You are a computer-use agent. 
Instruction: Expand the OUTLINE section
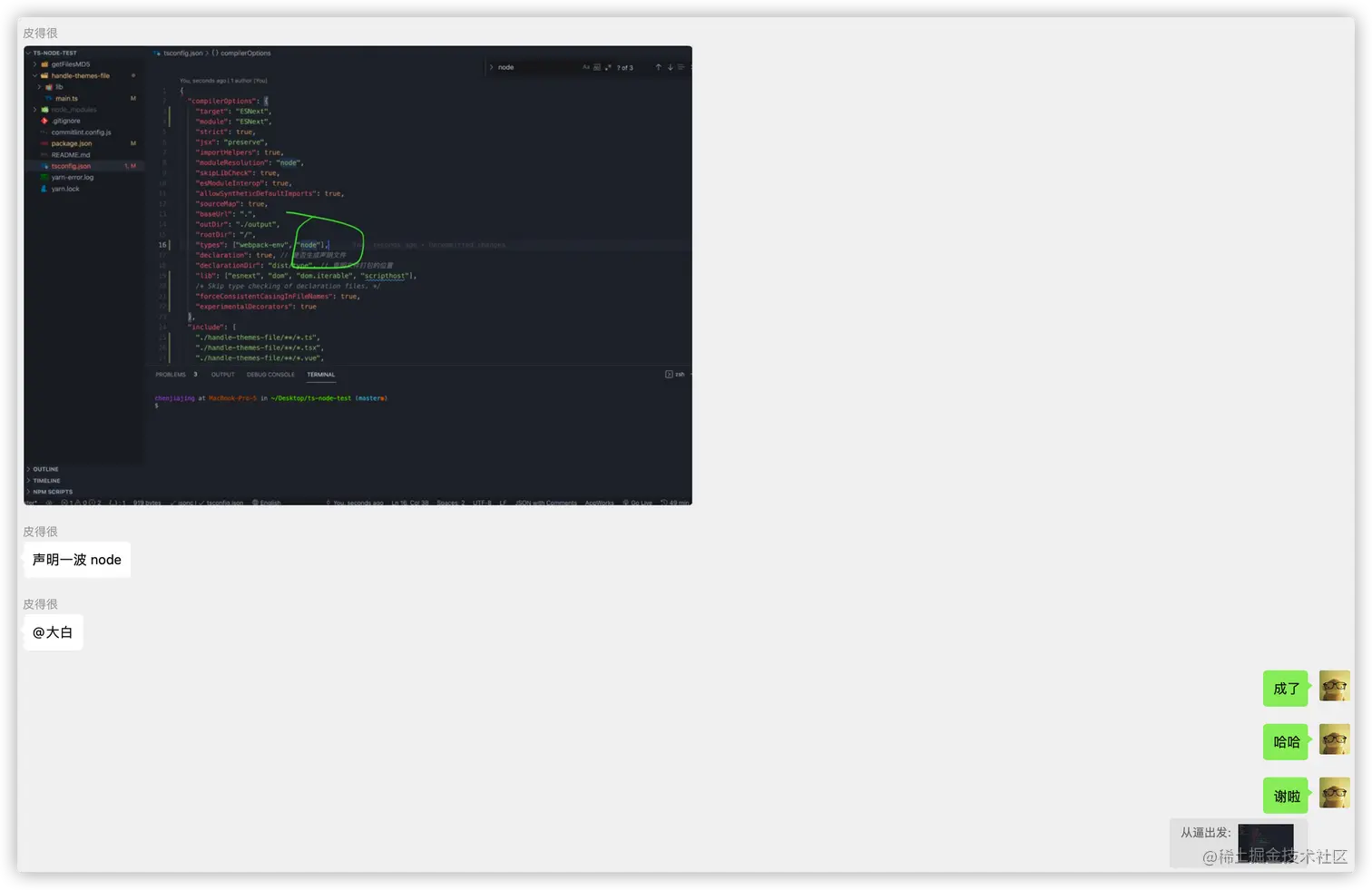(28, 469)
